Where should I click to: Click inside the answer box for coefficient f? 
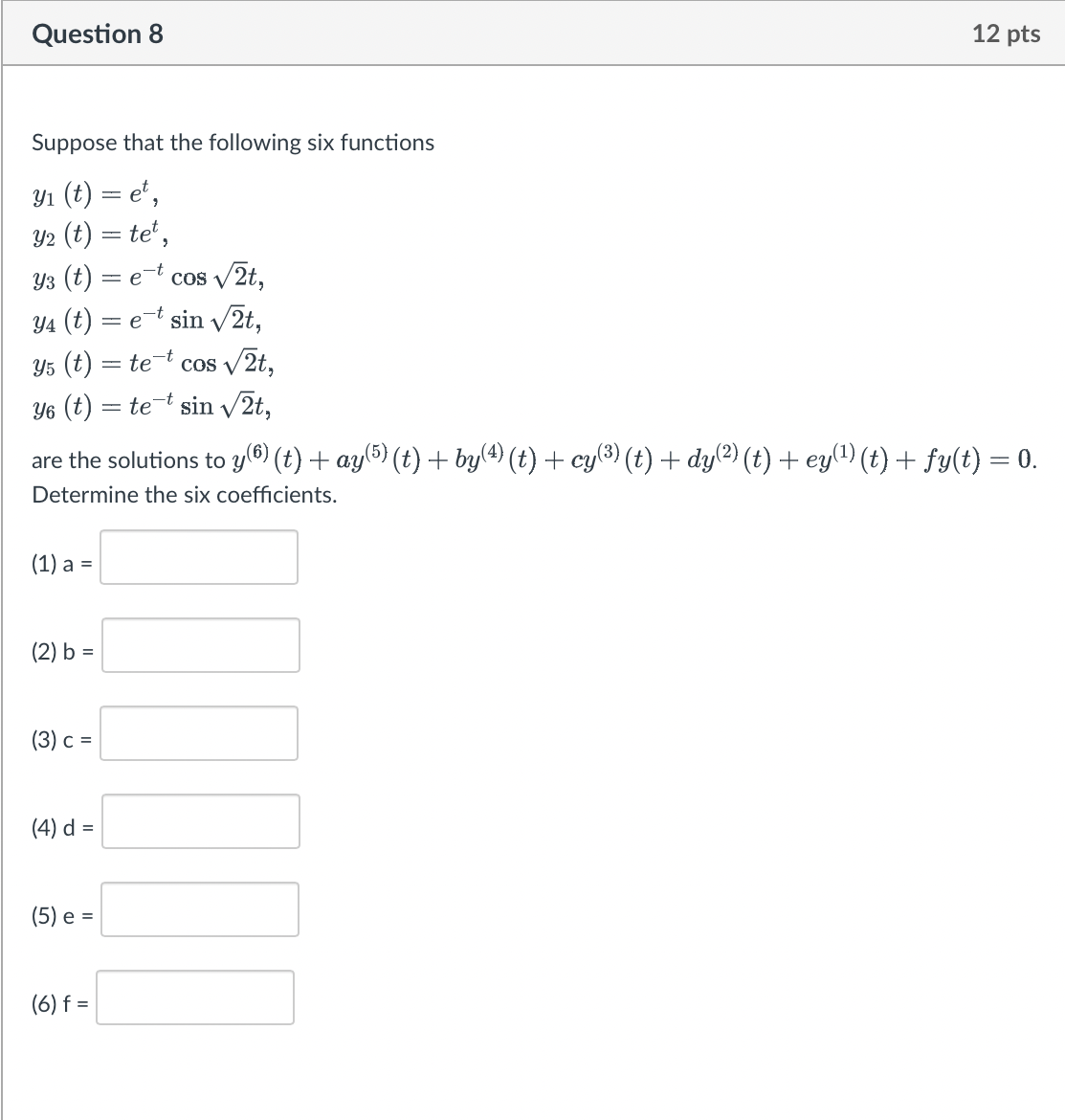point(194,997)
